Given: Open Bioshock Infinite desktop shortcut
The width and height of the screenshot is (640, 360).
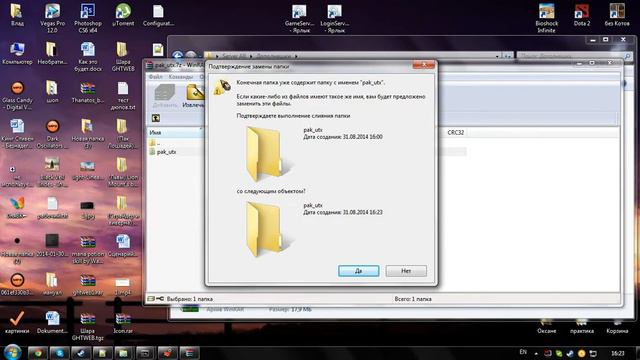Looking at the screenshot, I should click(x=547, y=18).
